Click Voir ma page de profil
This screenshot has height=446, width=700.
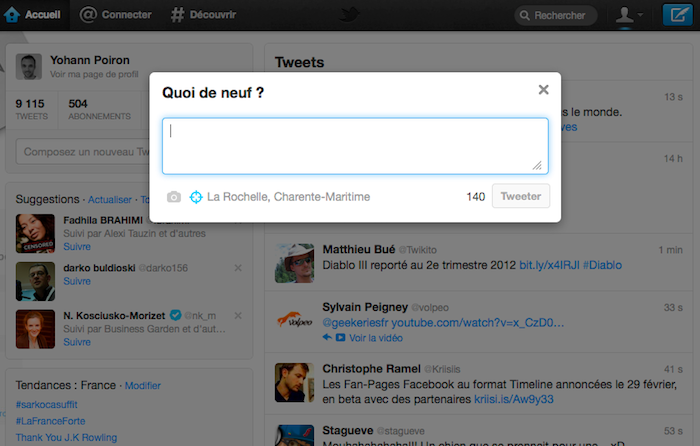94,74
